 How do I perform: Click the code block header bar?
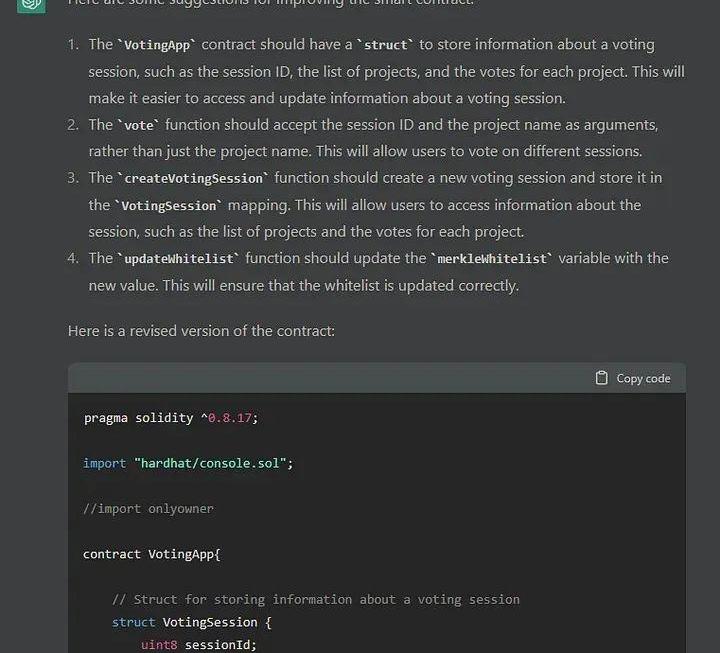[377, 378]
